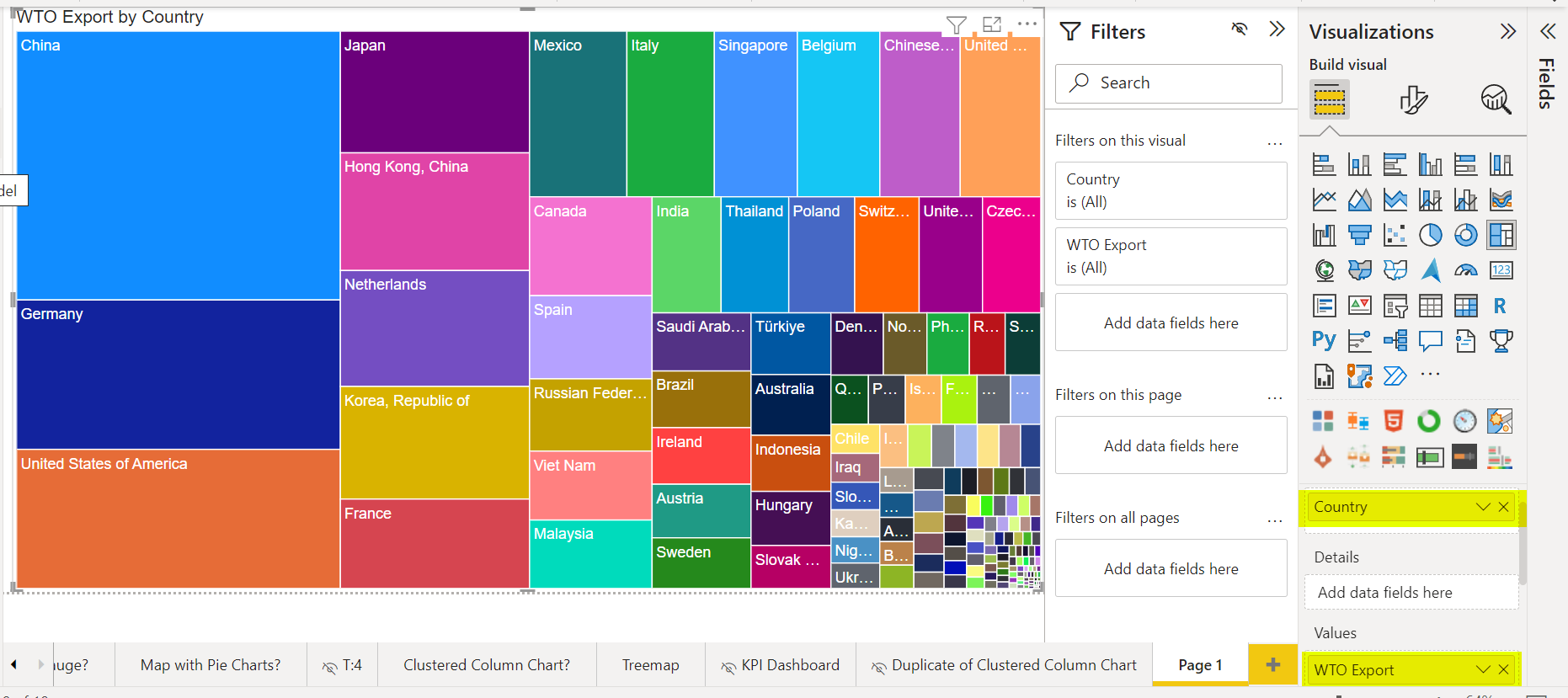1568x698 pixels.
Task: Select the trophy Goals visual
Action: 1501,340
